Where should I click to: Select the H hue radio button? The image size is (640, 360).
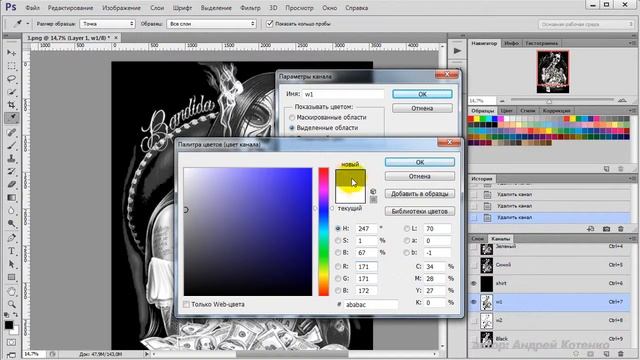[338, 229]
